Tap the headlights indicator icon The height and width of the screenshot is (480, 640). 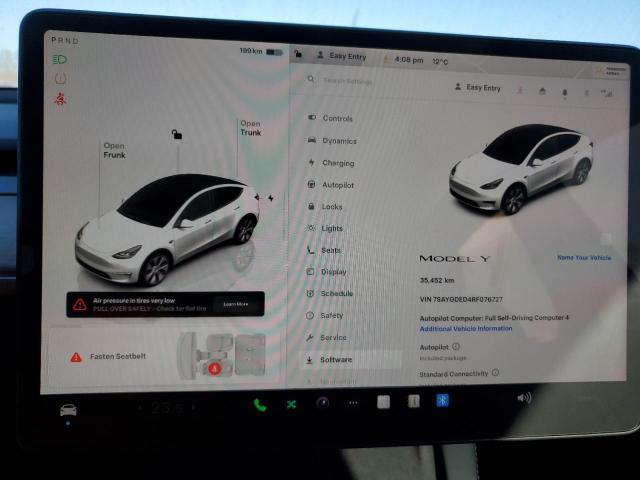(x=60, y=59)
